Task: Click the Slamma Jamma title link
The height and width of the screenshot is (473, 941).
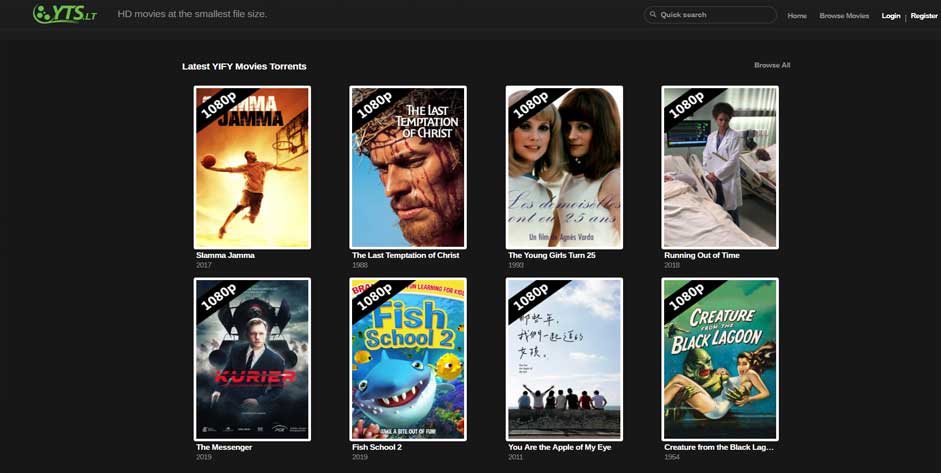Action: pyautogui.click(x=225, y=255)
